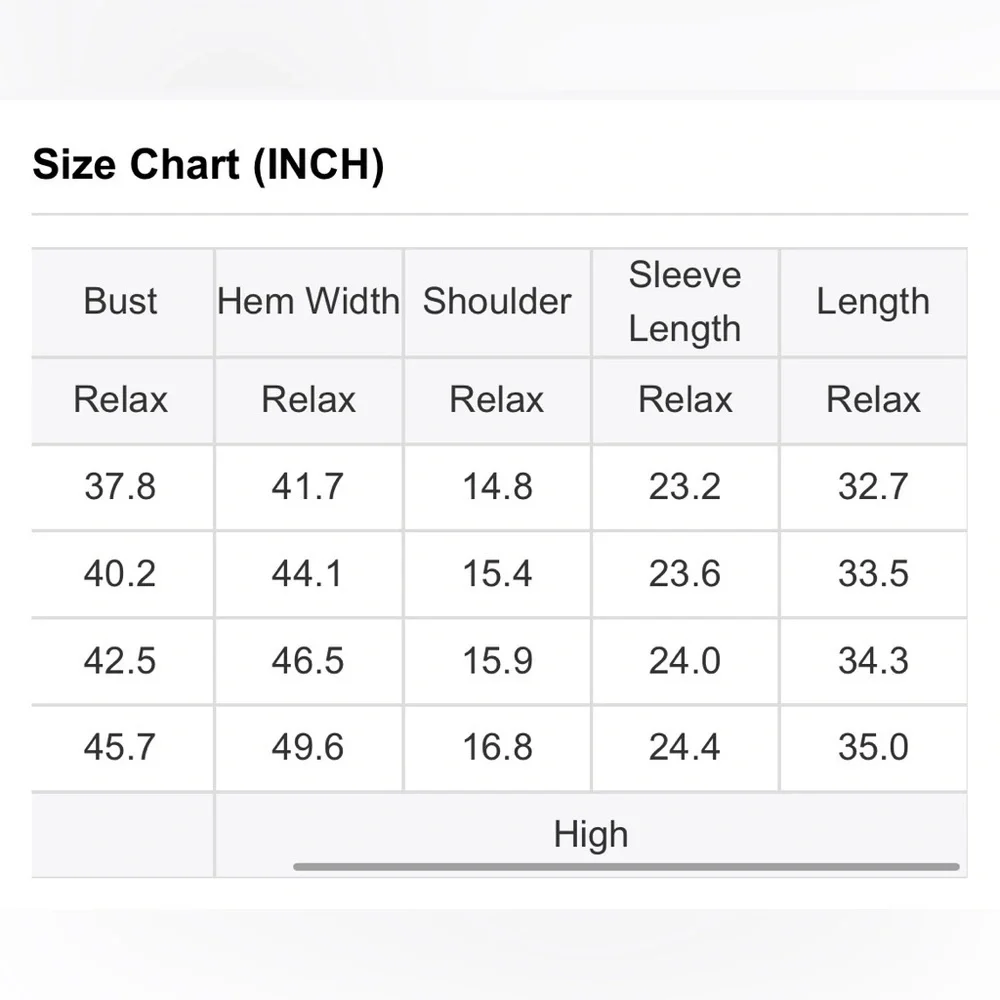Click the 44.1 hem width cell
1000x1000 pixels.
coord(308,574)
